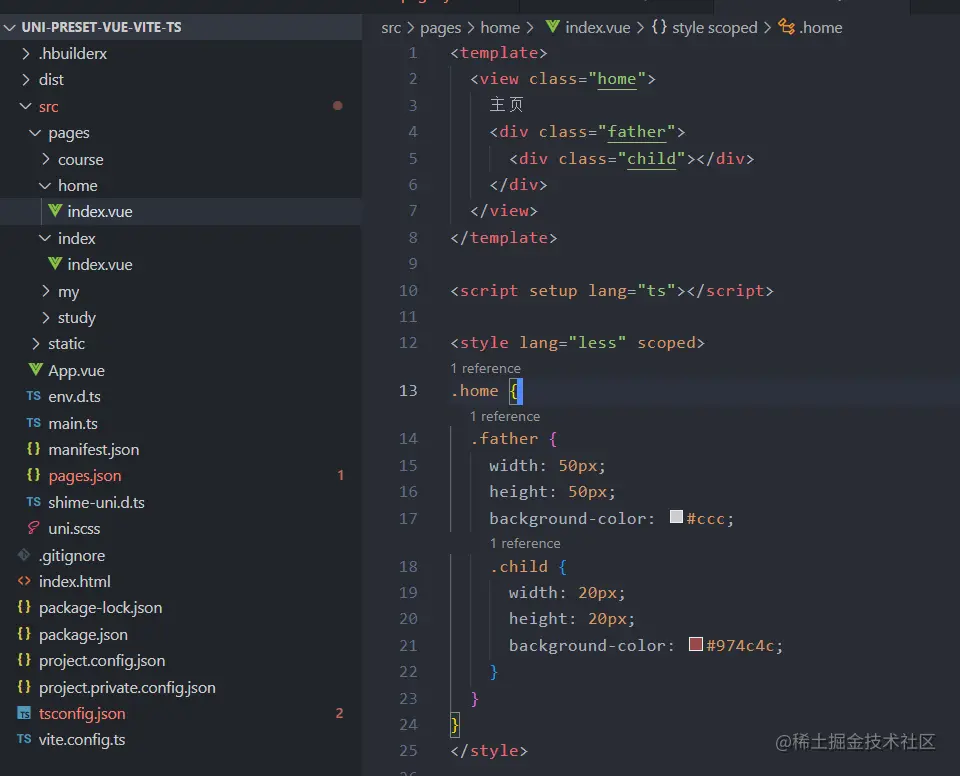Open manifest.json in the explorer
The image size is (960, 776).
click(181, 450)
